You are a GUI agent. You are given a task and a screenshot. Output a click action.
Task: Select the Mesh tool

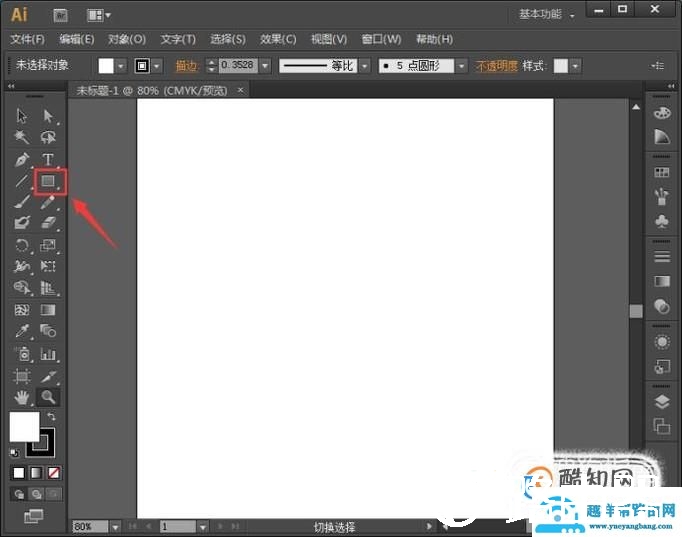pos(22,310)
